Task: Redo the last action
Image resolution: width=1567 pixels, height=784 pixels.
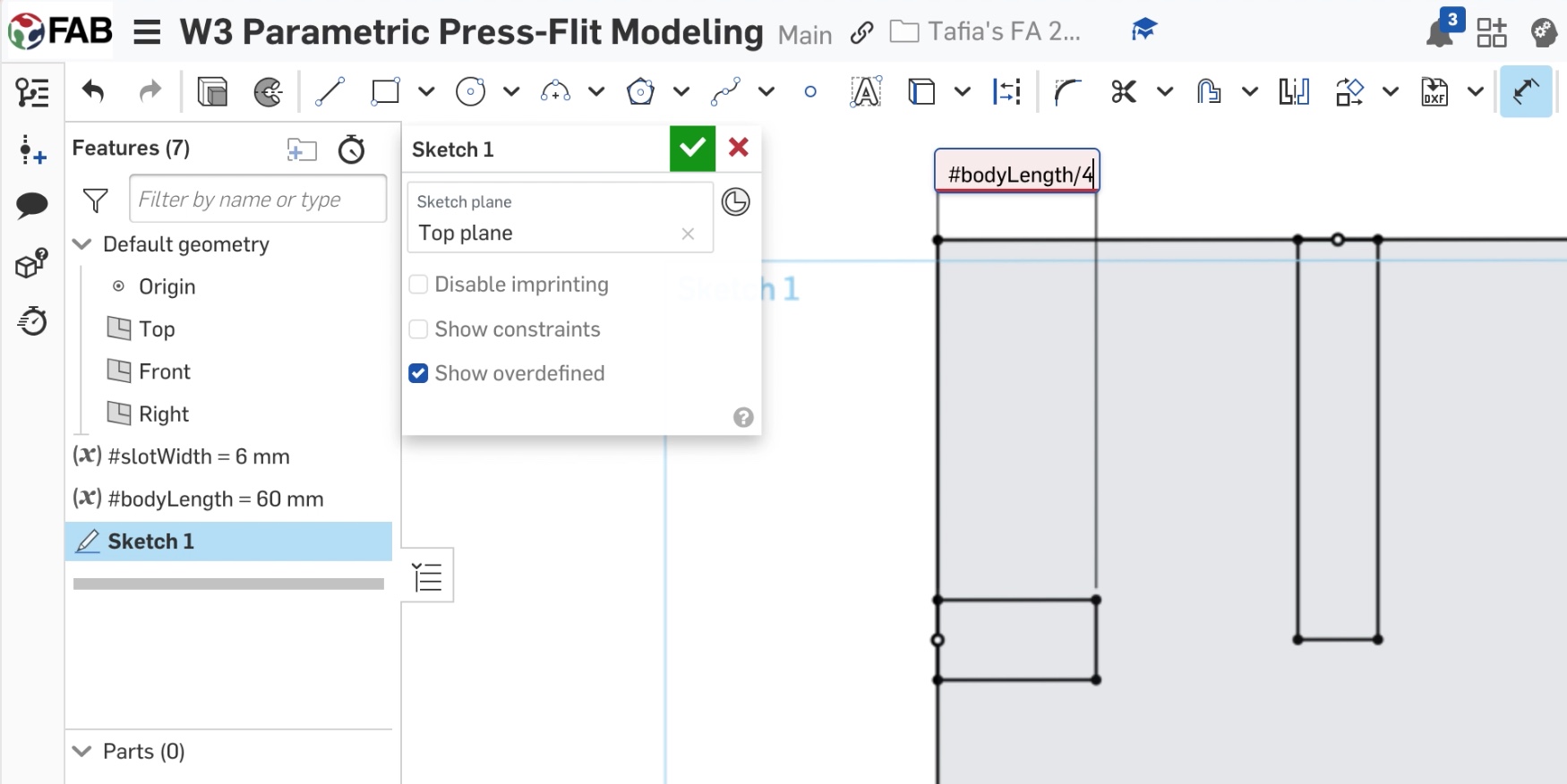Action: (150, 91)
